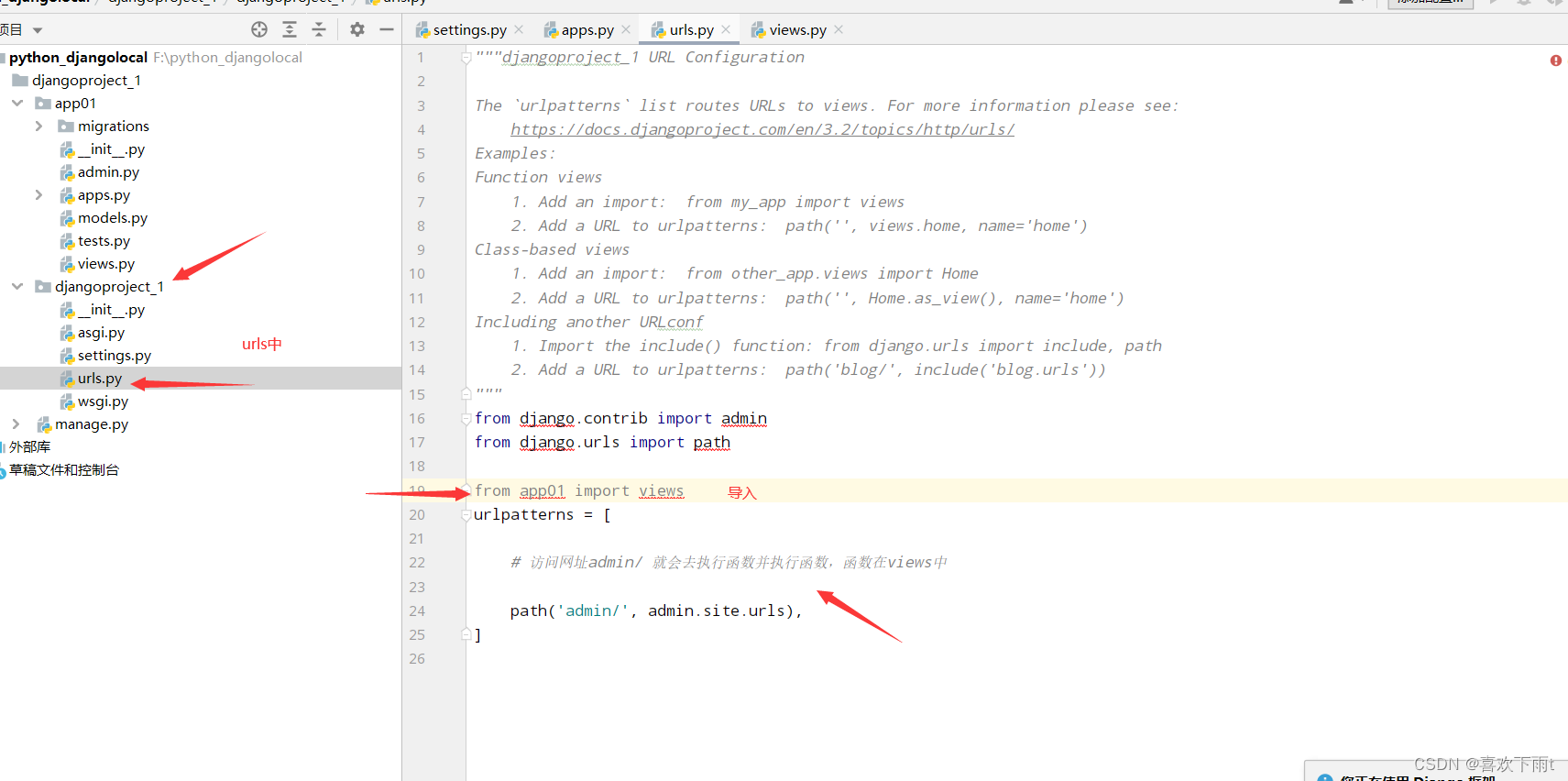Open project panel gear options
Image resolution: width=1568 pixels, height=781 pixels.
[x=357, y=29]
